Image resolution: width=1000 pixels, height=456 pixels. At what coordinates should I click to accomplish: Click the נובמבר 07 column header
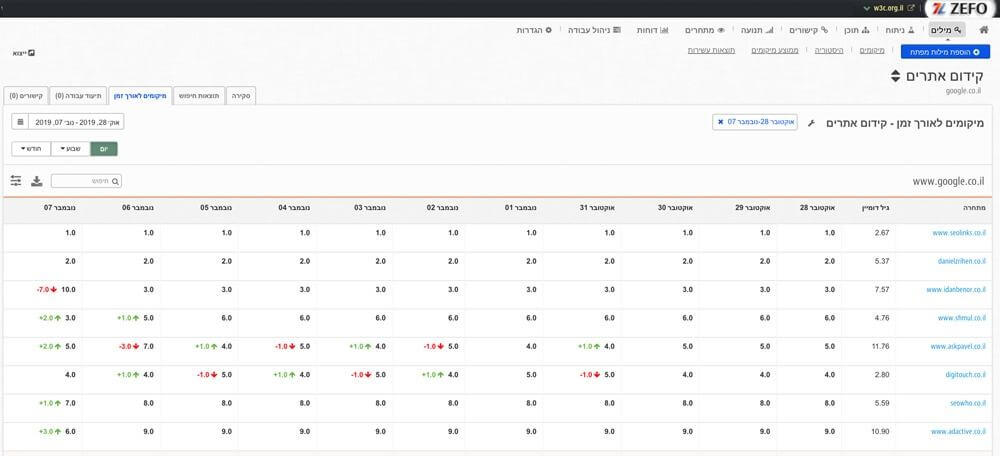[59, 208]
